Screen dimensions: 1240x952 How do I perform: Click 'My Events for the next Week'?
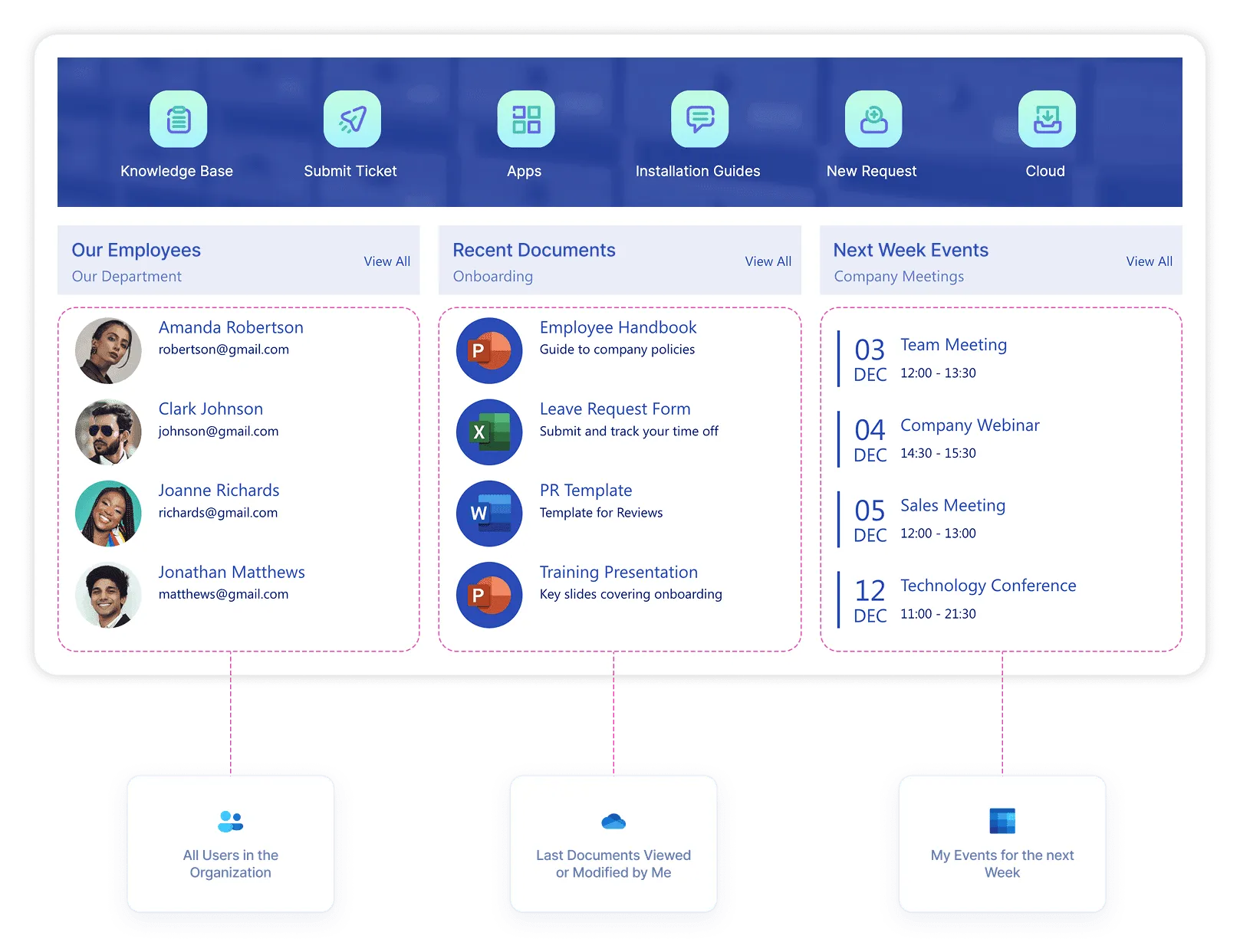[x=1002, y=864]
